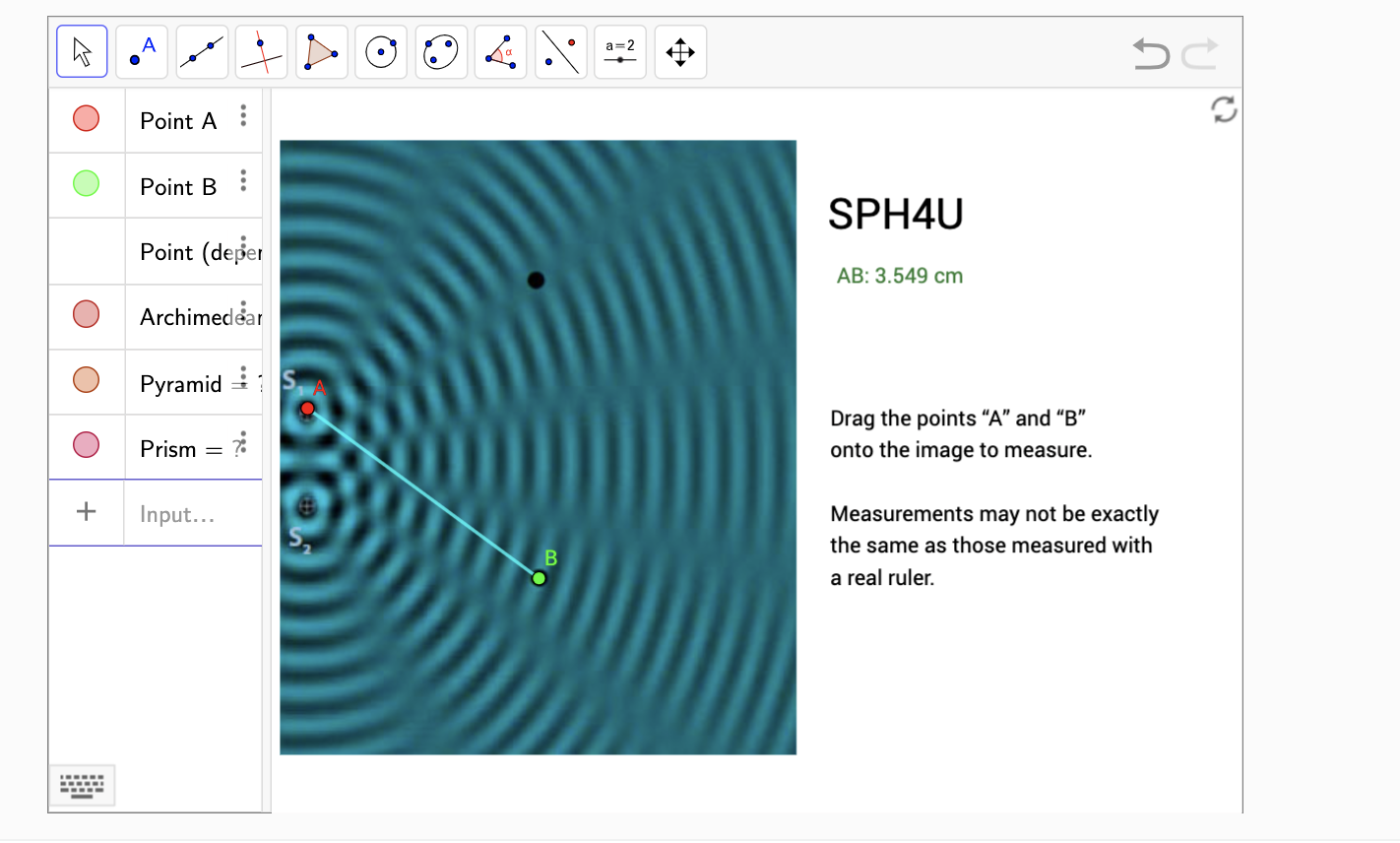The width and height of the screenshot is (1400, 843).
Task: Click the AB: 3.549 cm measurement
Action: [900, 276]
